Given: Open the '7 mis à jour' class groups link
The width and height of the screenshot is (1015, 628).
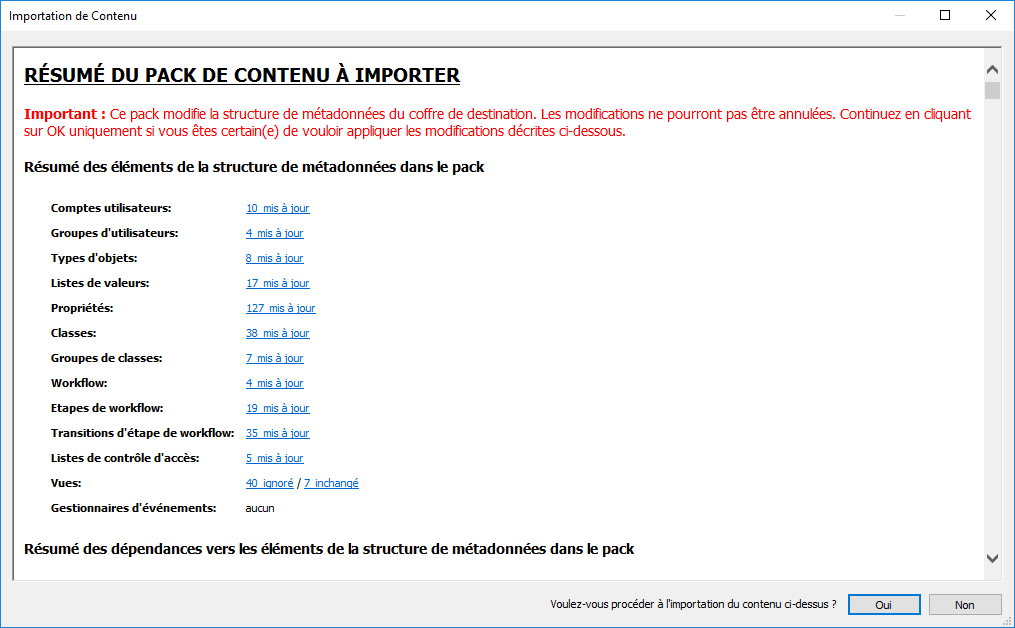Looking at the screenshot, I should coord(274,358).
